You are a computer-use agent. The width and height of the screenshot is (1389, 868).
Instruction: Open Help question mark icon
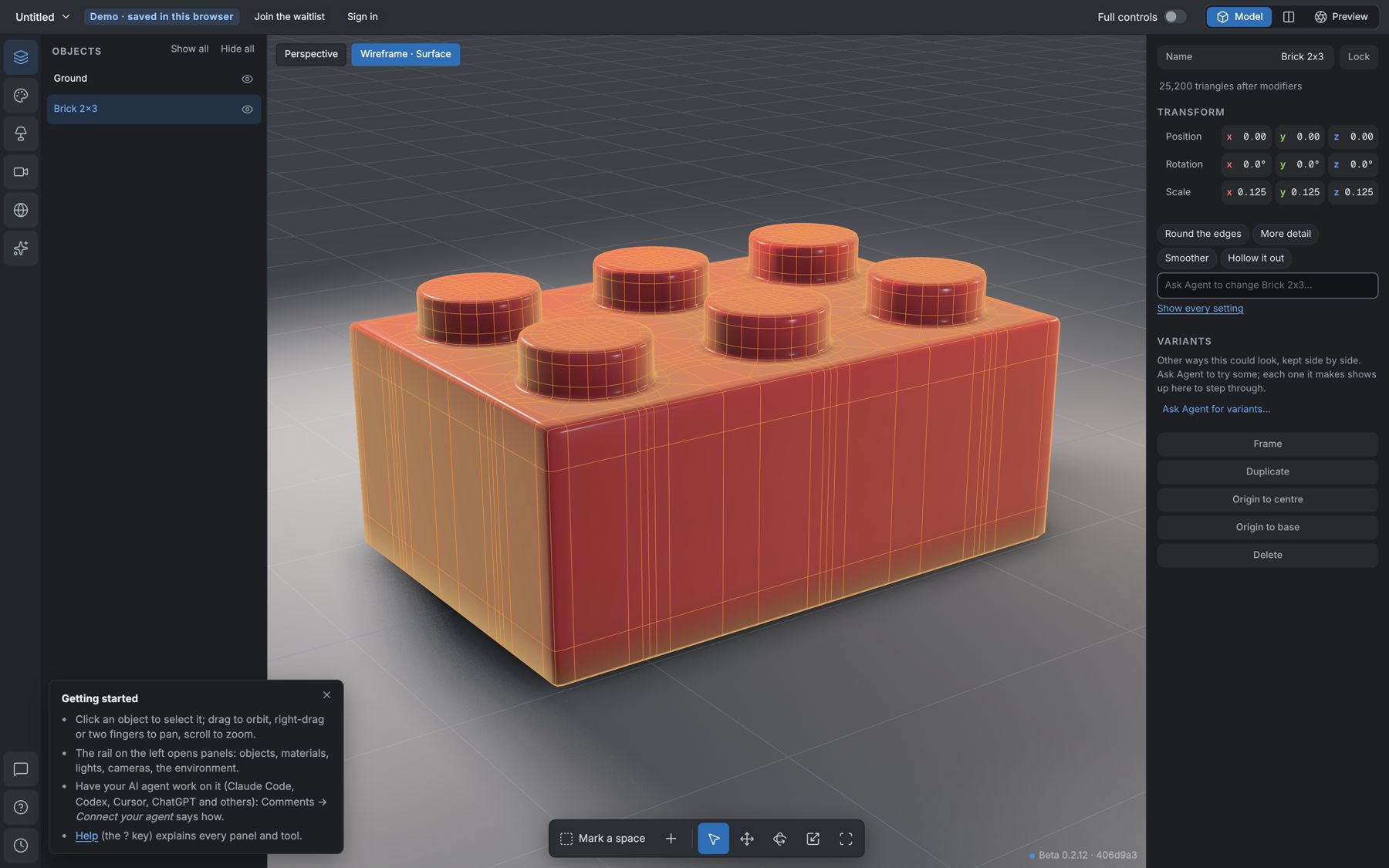(x=21, y=807)
